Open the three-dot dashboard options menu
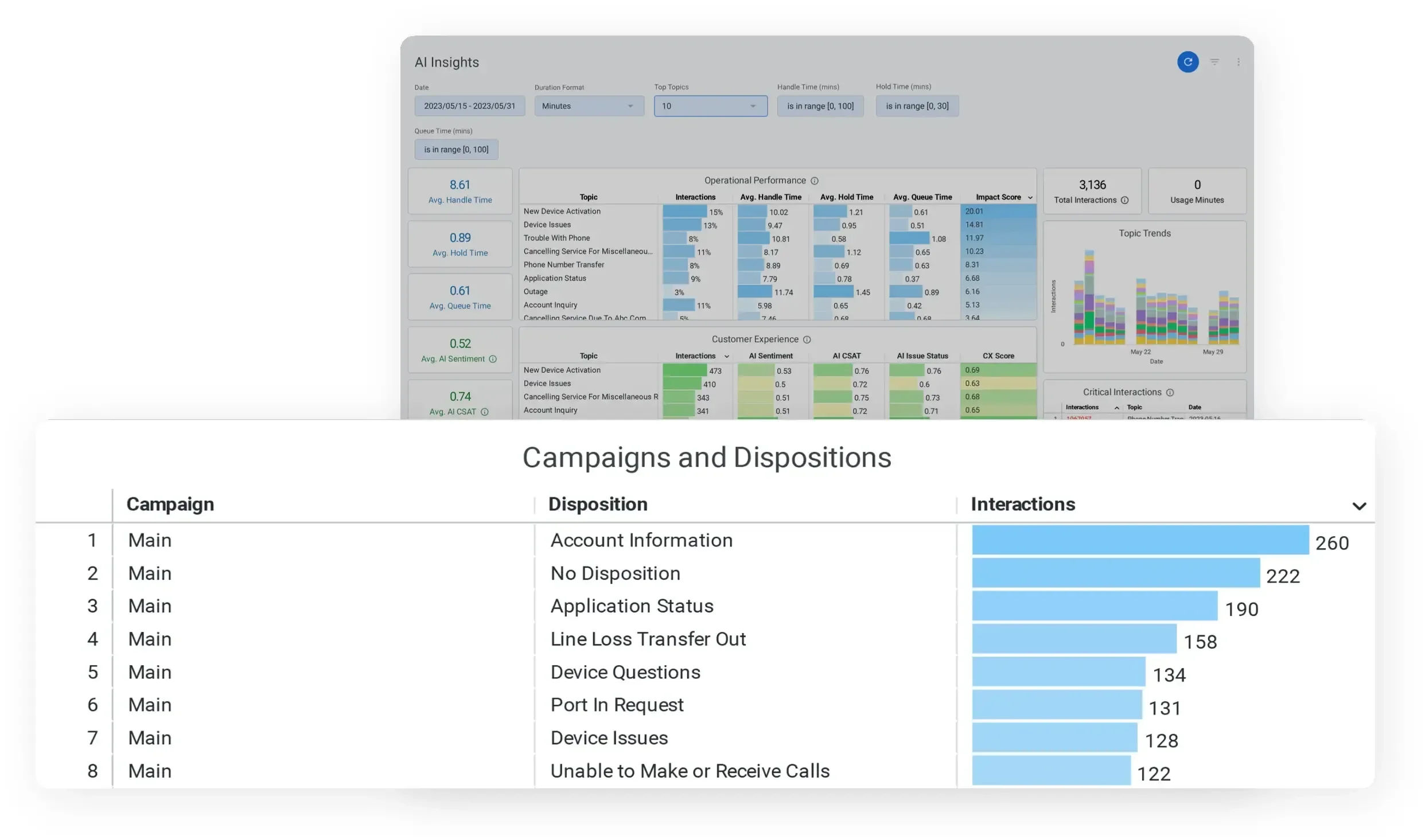 click(x=1239, y=62)
